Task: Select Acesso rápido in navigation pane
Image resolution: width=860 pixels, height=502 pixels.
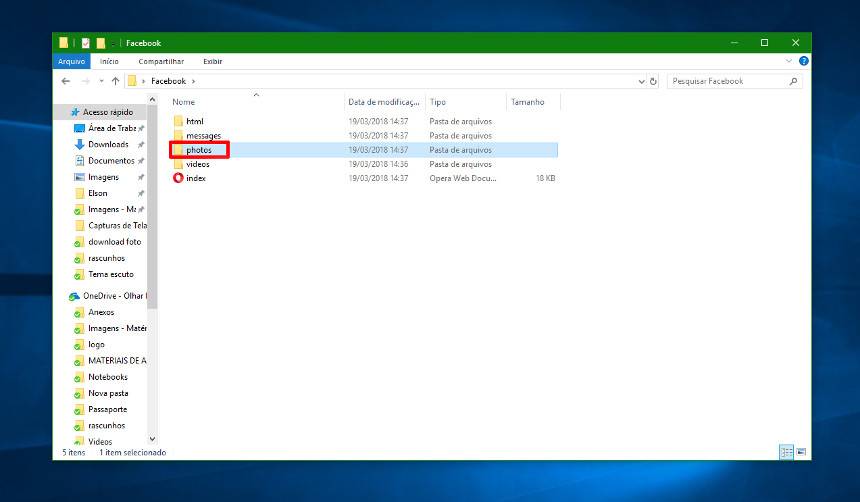Action: pos(108,112)
